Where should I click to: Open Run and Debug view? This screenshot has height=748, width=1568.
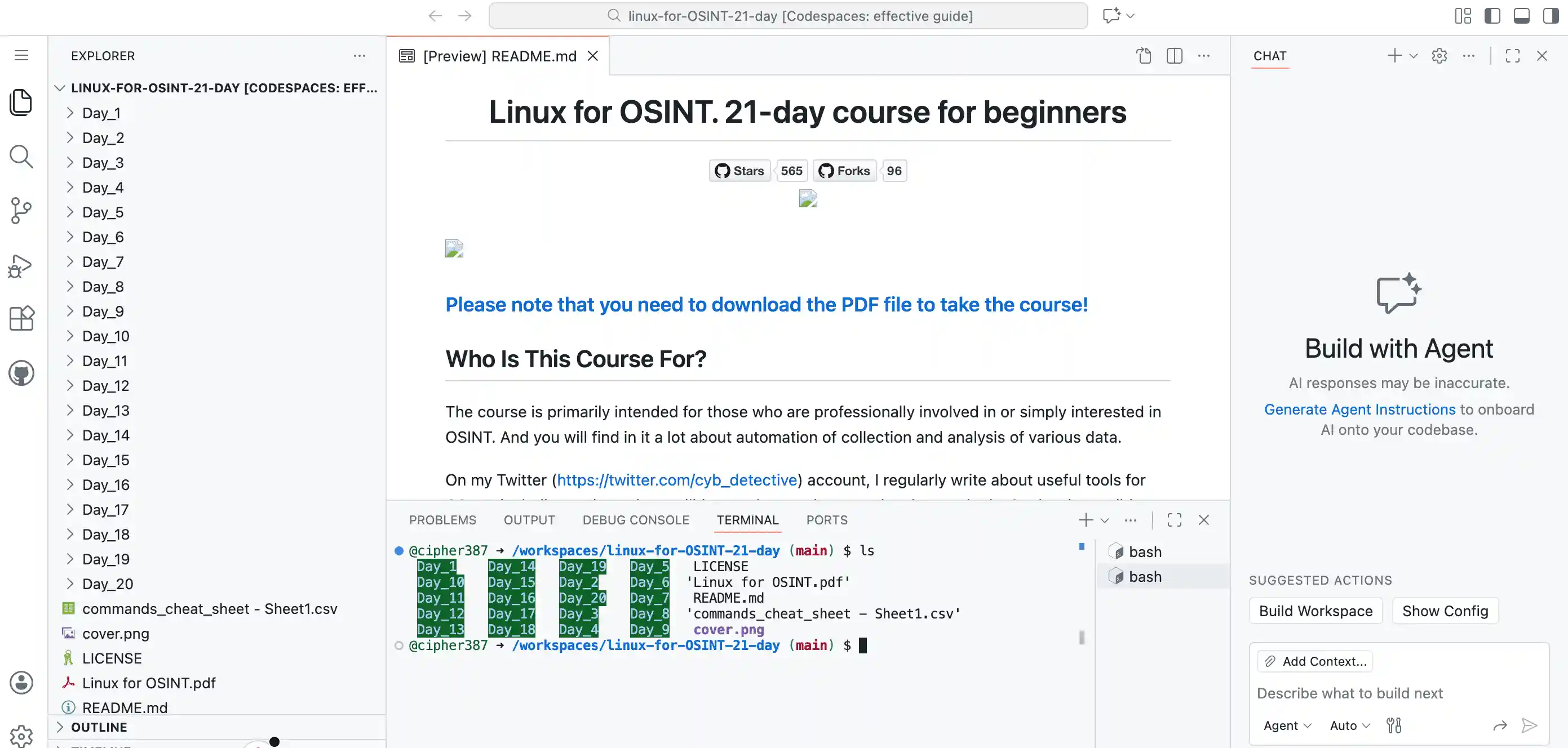pyautogui.click(x=21, y=266)
